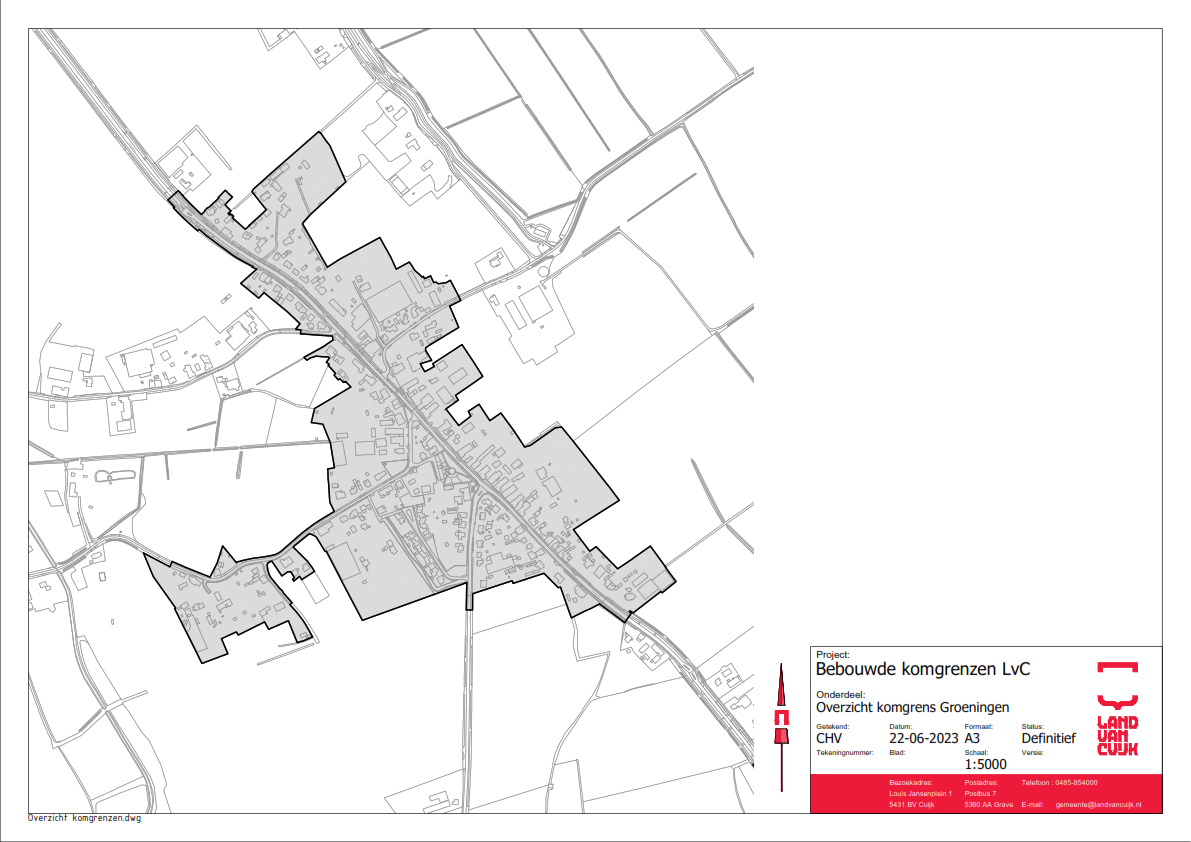Click the roundabout on the map
This screenshot has width=1191, height=842.
tap(543, 269)
